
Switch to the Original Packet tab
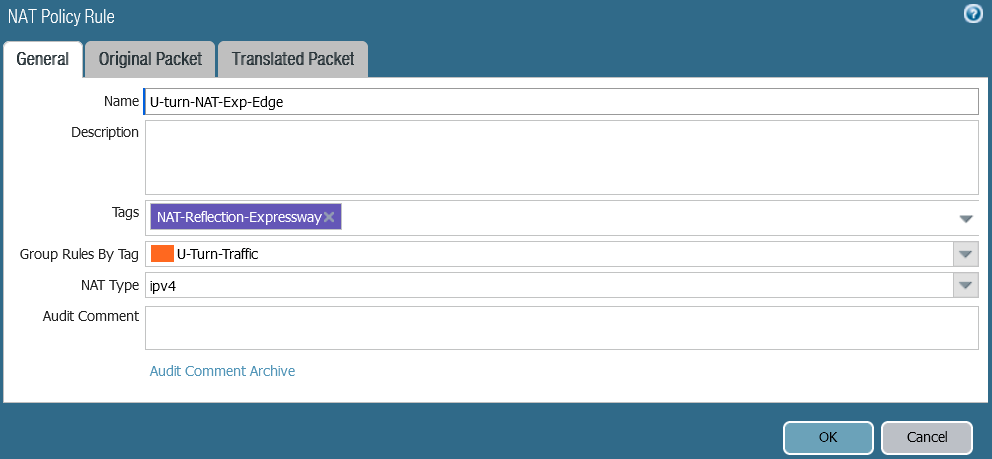(x=150, y=59)
